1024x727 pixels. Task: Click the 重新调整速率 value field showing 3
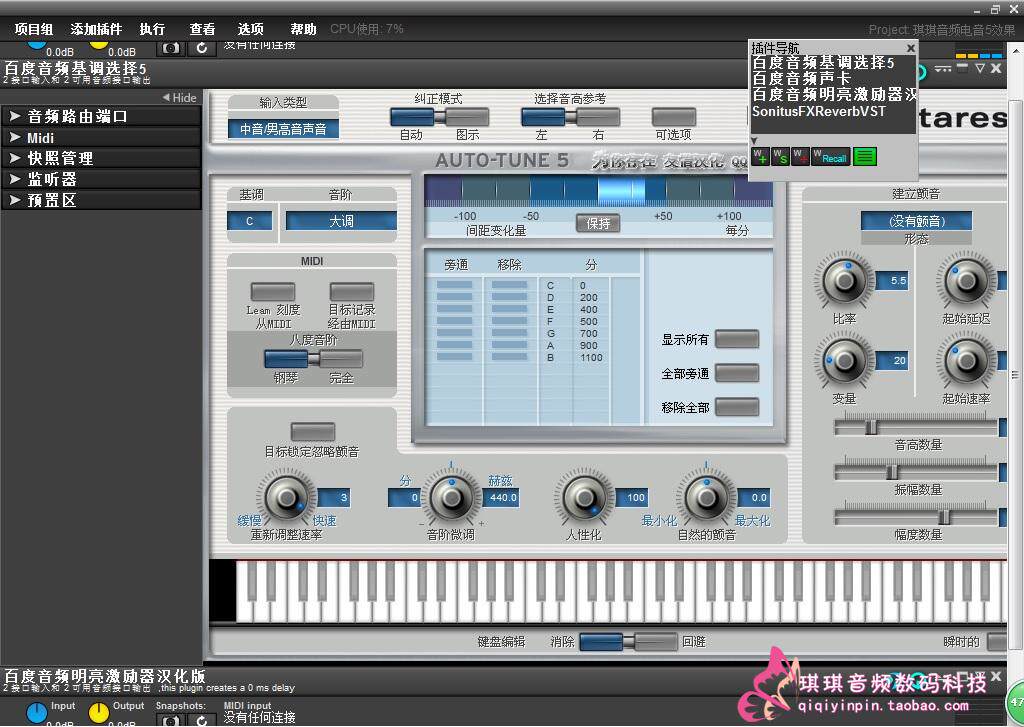tap(334, 498)
